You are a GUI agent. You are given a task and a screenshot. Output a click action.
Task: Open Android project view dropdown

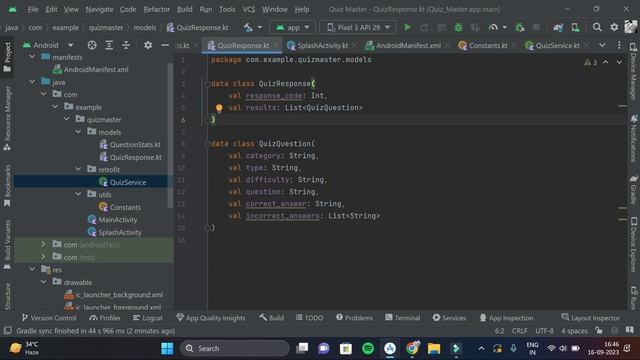(x=48, y=45)
